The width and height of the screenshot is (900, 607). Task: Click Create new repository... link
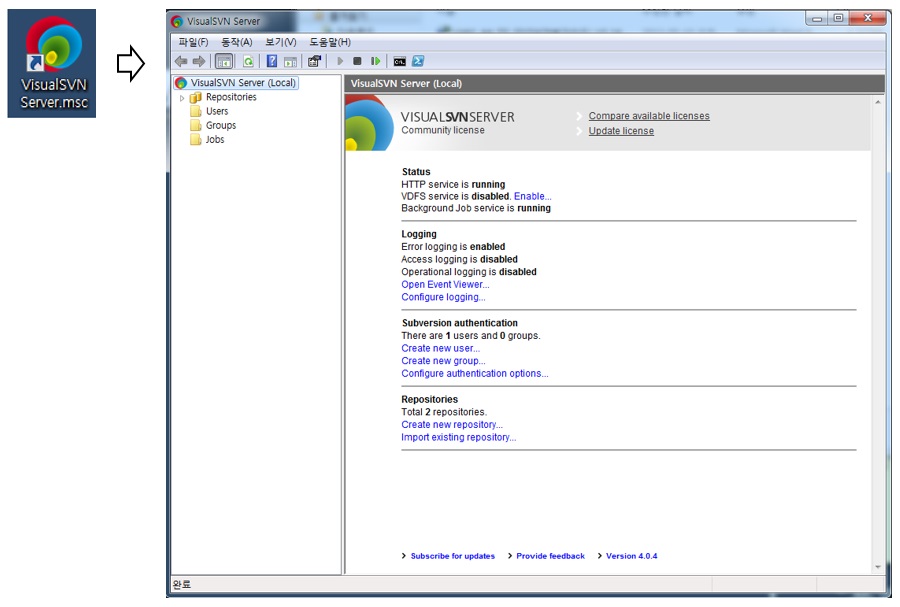point(452,425)
